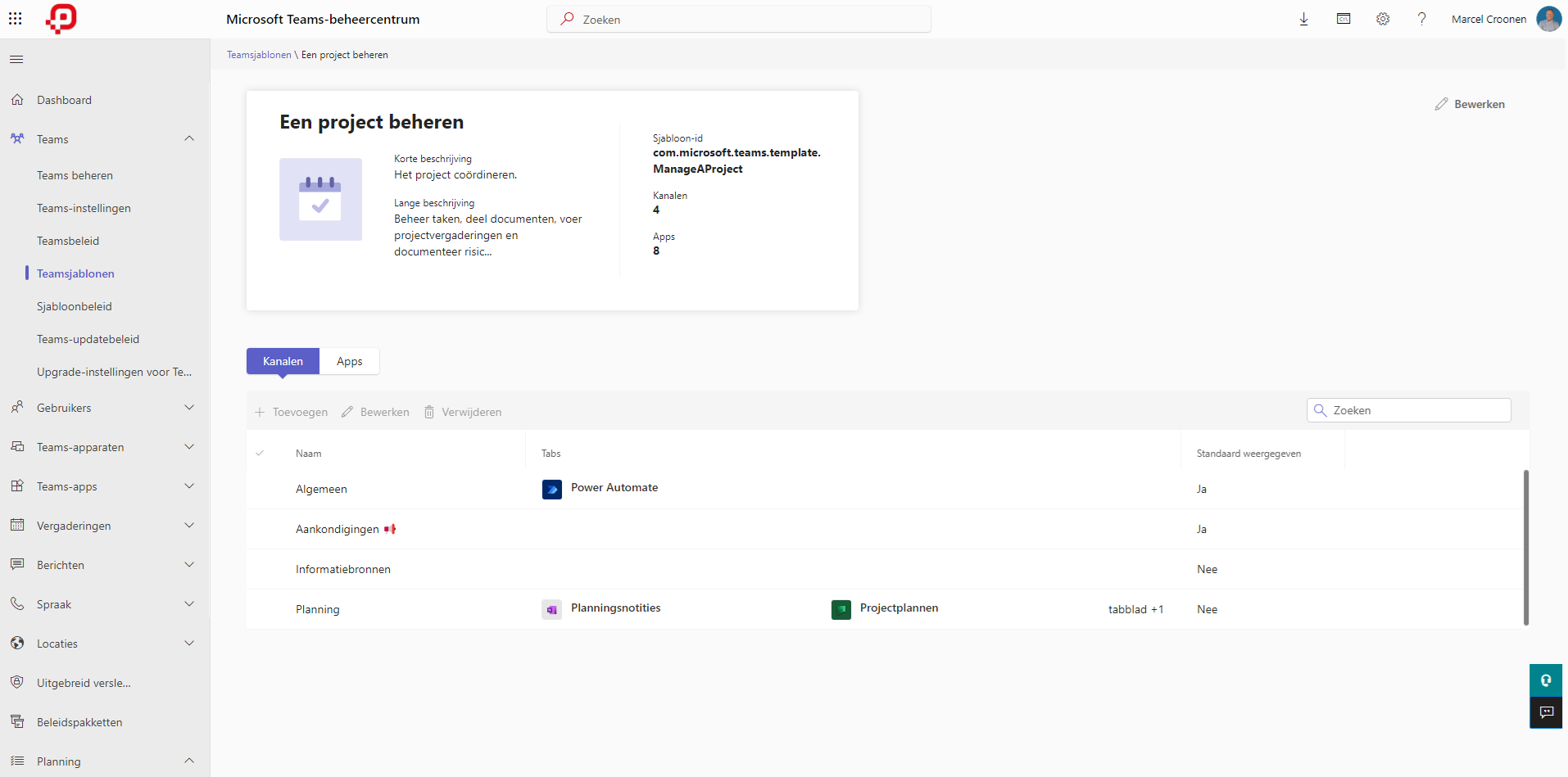Click the Beleidspakketten icon
Viewport: 1568px width, 777px height.
pos(17,722)
